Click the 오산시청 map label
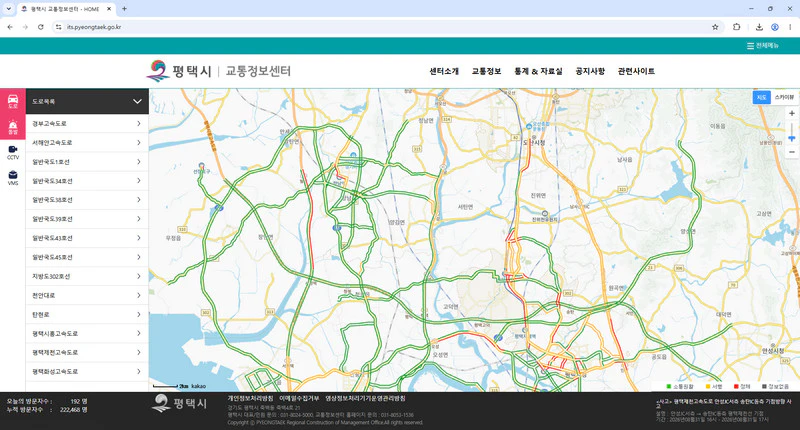This screenshot has height=430, width=800. (x=534, y=142)
